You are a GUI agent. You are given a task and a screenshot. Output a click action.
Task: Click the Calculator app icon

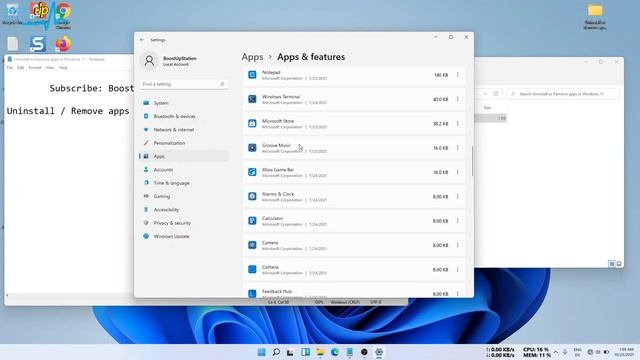pyautogui.click(x=252, y=221)
